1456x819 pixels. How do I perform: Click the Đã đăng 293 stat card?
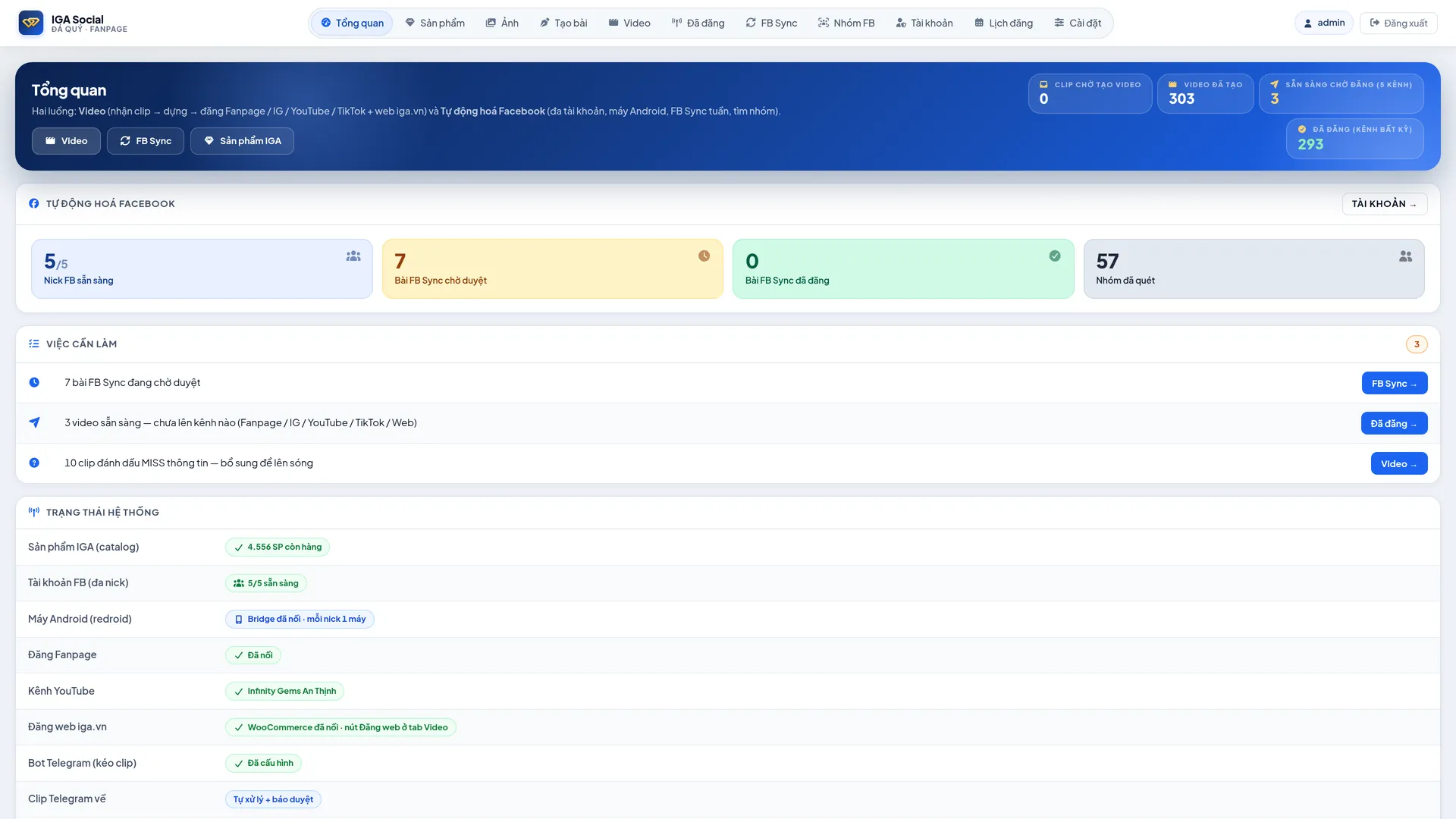[1354, 139]
